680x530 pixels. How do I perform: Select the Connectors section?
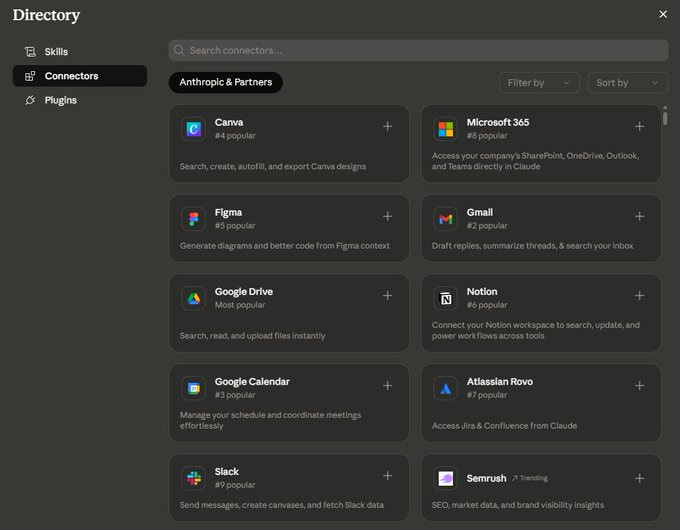click(80, 76)
